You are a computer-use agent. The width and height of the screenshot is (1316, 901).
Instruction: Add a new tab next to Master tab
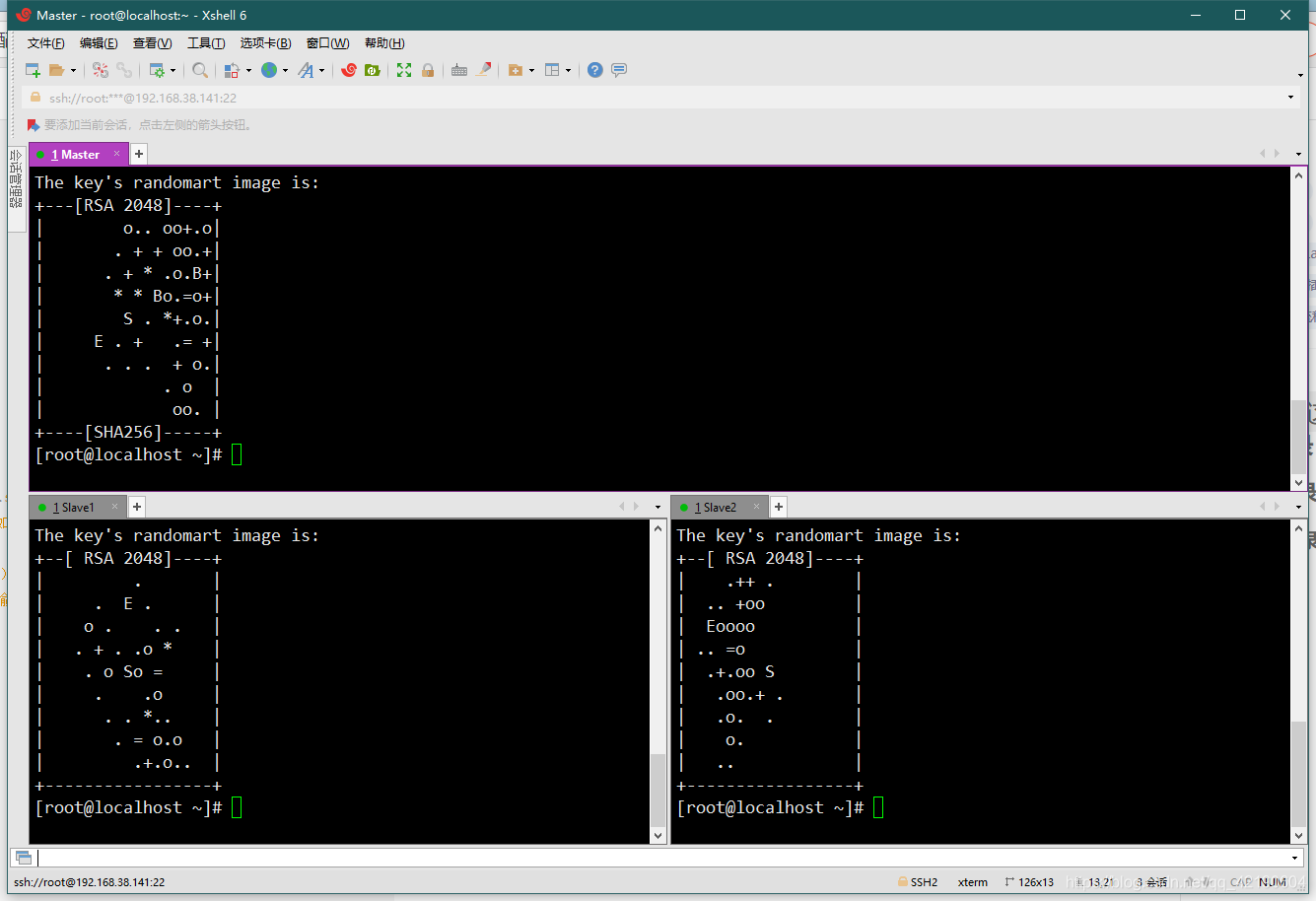coord(139,154)
